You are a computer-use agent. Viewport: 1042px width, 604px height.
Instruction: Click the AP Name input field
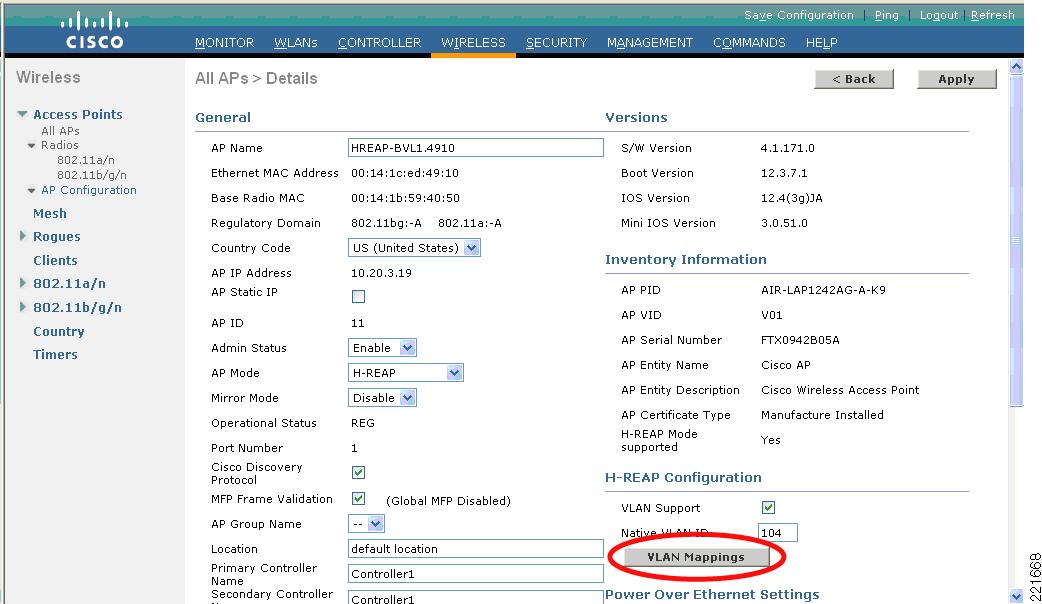[475, 148]
